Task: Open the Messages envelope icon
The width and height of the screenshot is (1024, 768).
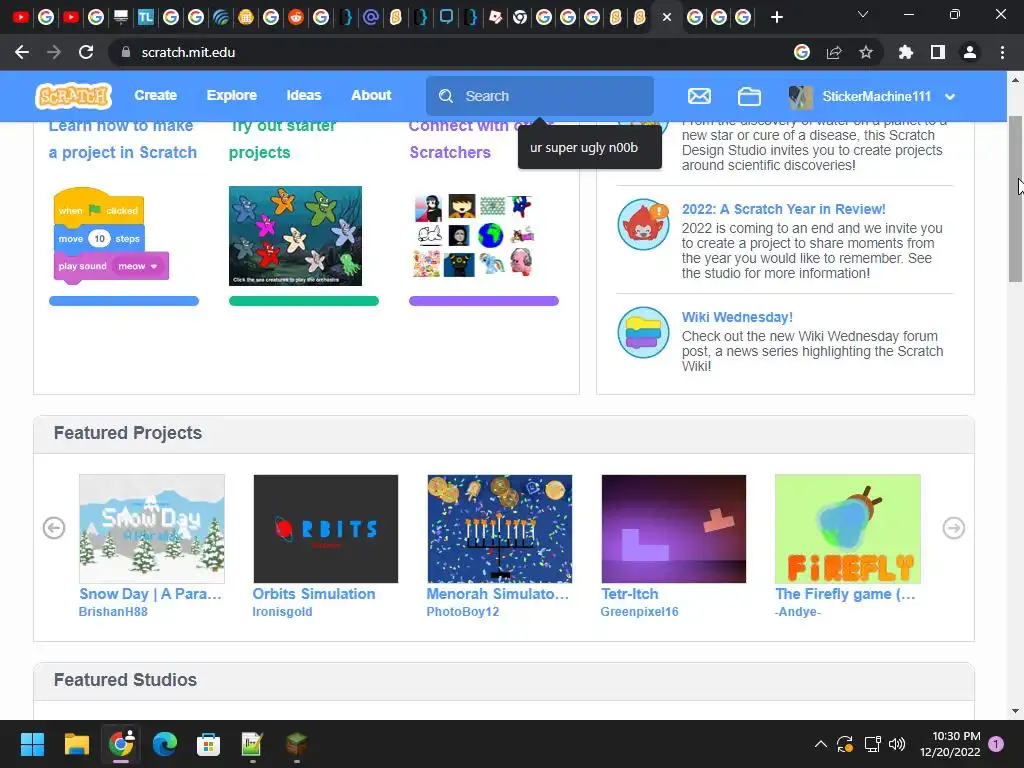Action: click(699, 96)
